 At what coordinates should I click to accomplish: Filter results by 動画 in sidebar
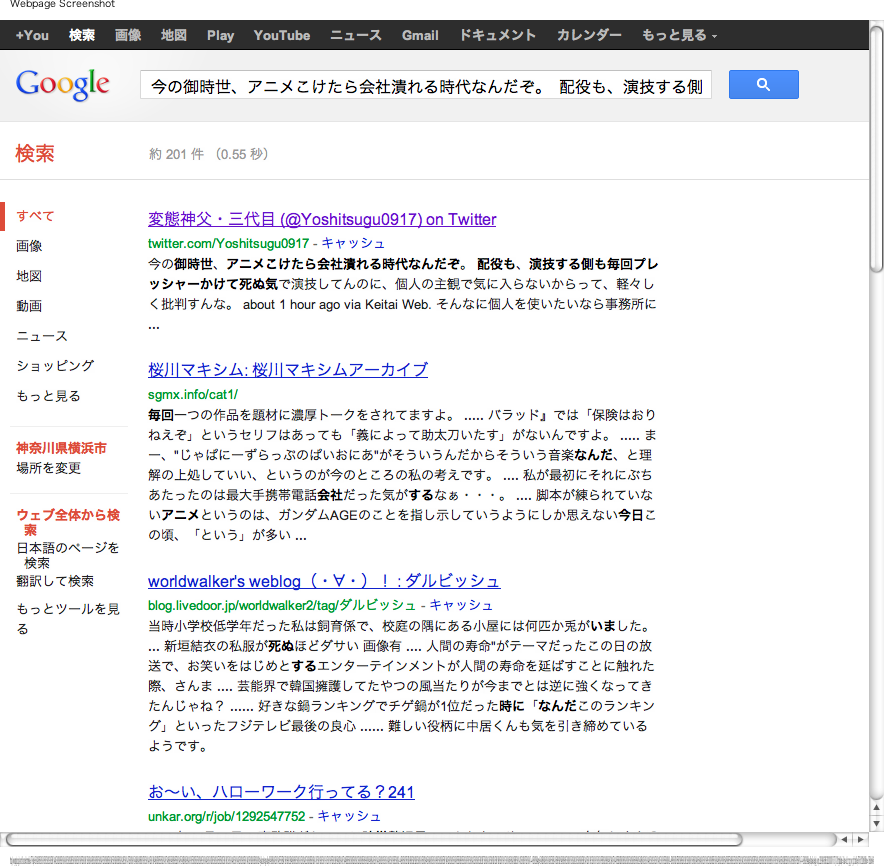[x=29, y=306]
